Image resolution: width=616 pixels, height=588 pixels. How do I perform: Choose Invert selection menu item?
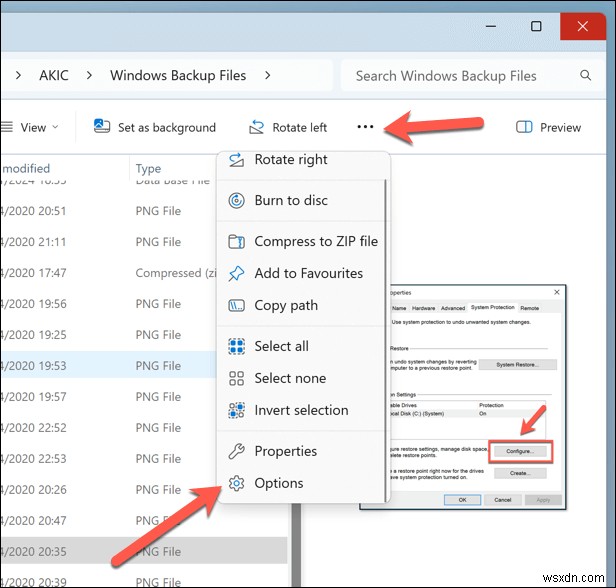pos(301,410)
